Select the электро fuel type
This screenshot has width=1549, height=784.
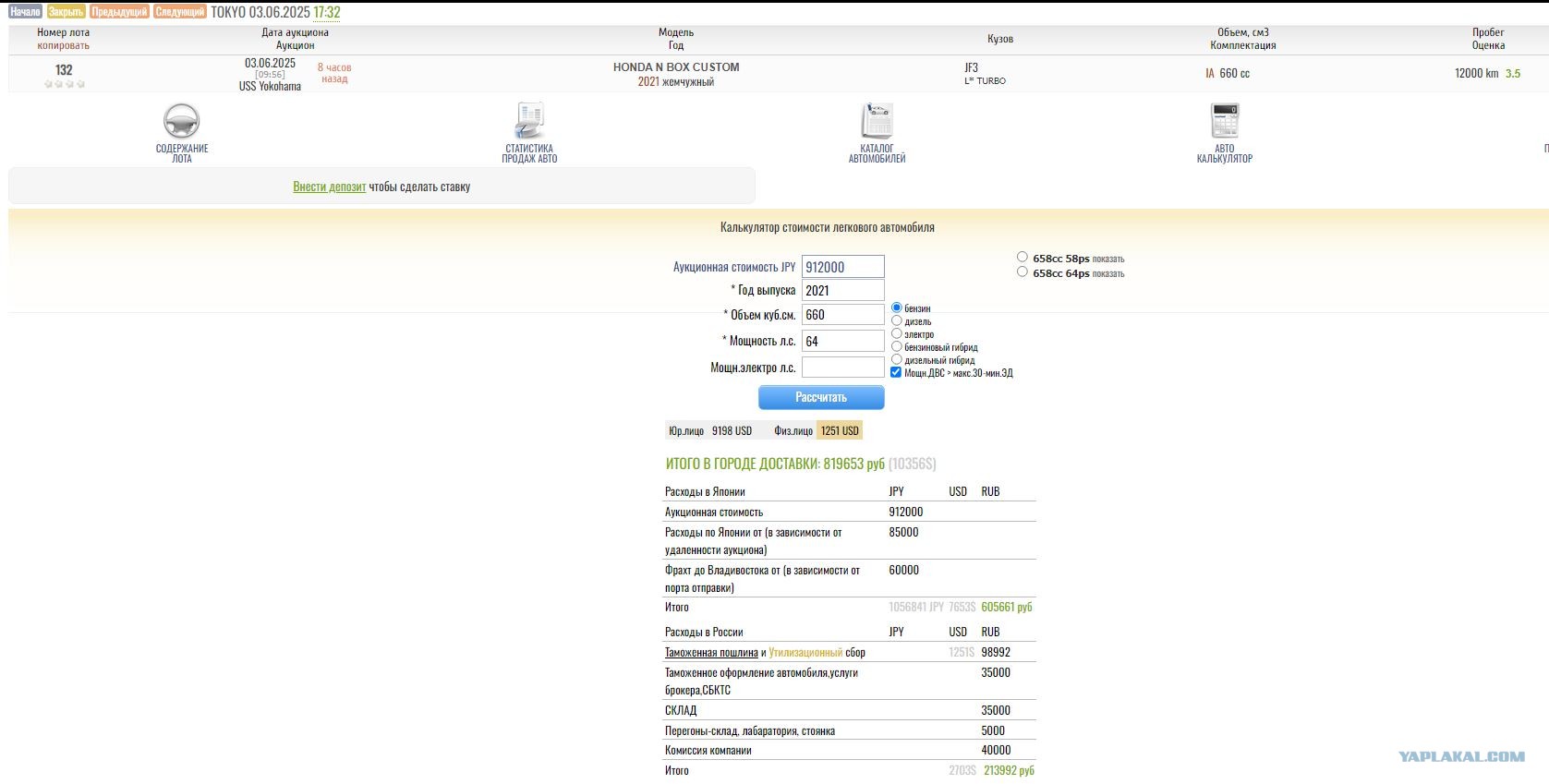896,333
